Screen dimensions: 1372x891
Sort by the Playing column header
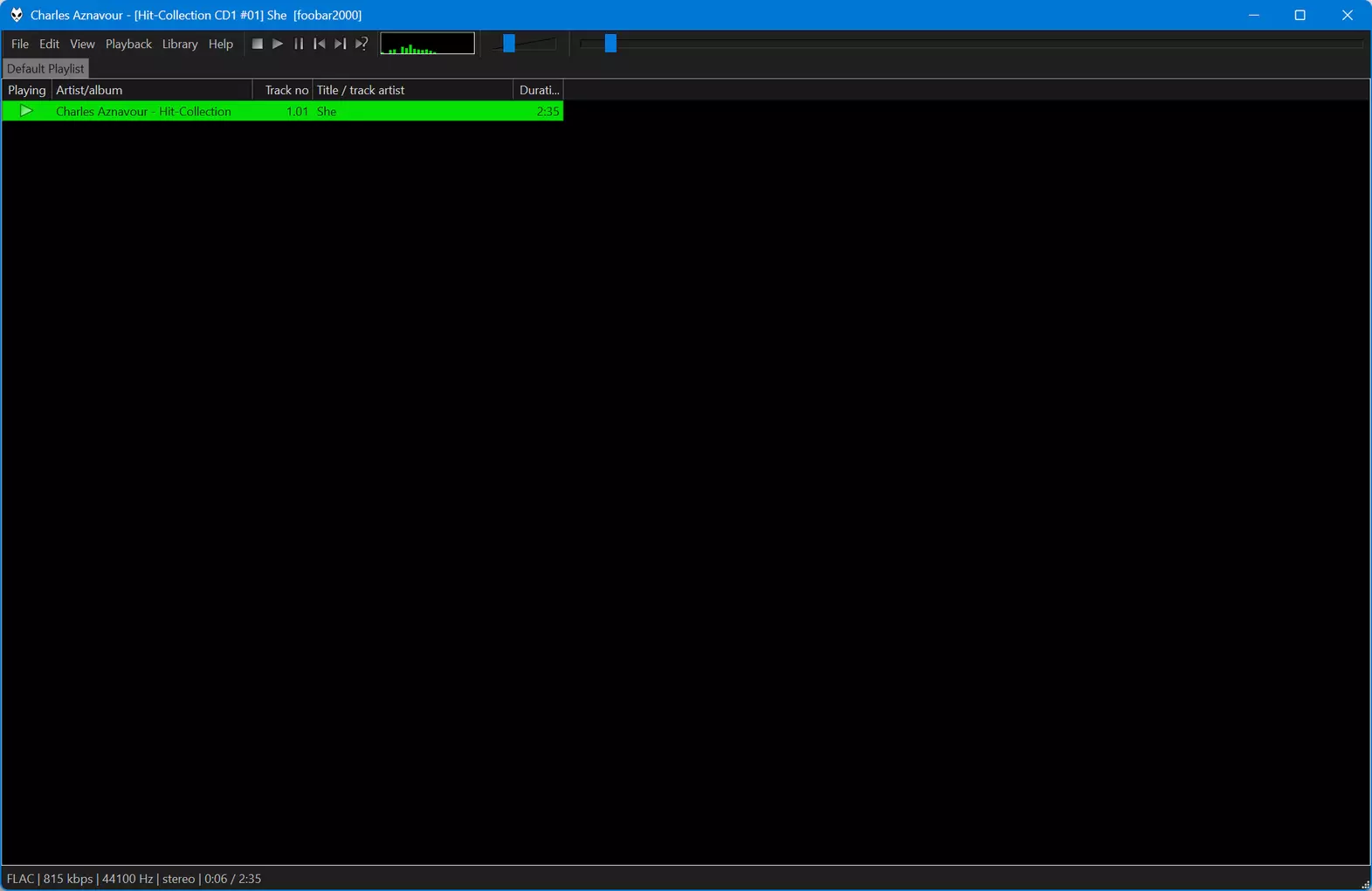coord(27,90)
